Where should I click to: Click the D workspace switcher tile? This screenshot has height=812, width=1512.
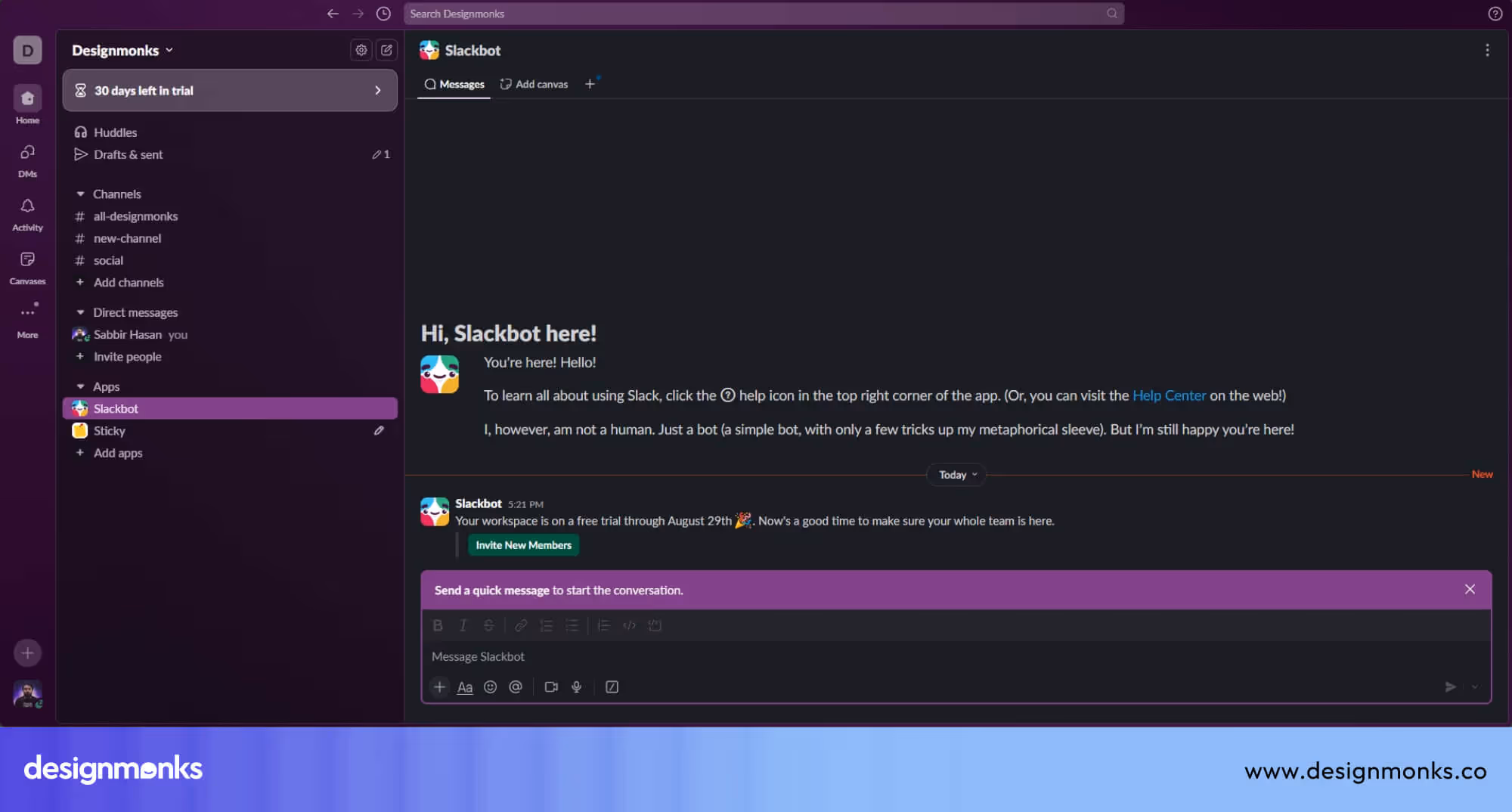(27, 50)
